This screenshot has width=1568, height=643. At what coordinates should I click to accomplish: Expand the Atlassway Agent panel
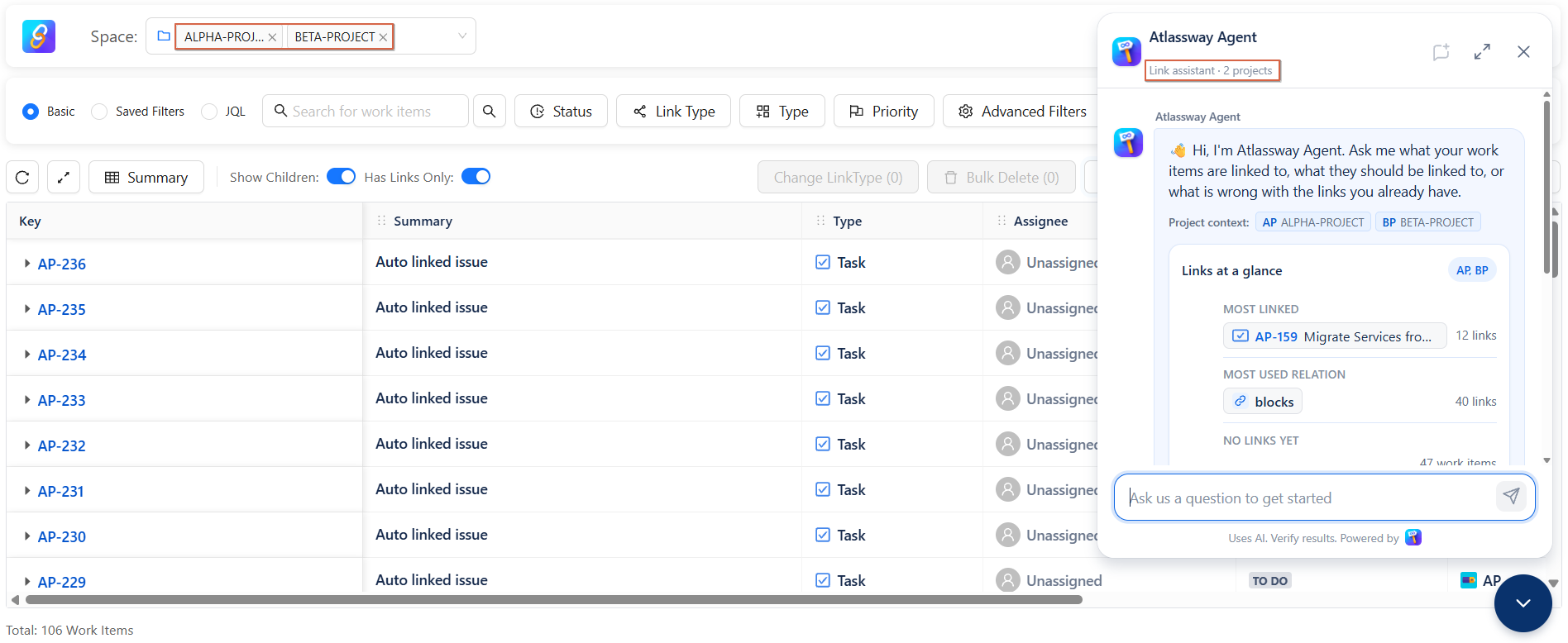pyautogui.click(x=1482, y=52)
